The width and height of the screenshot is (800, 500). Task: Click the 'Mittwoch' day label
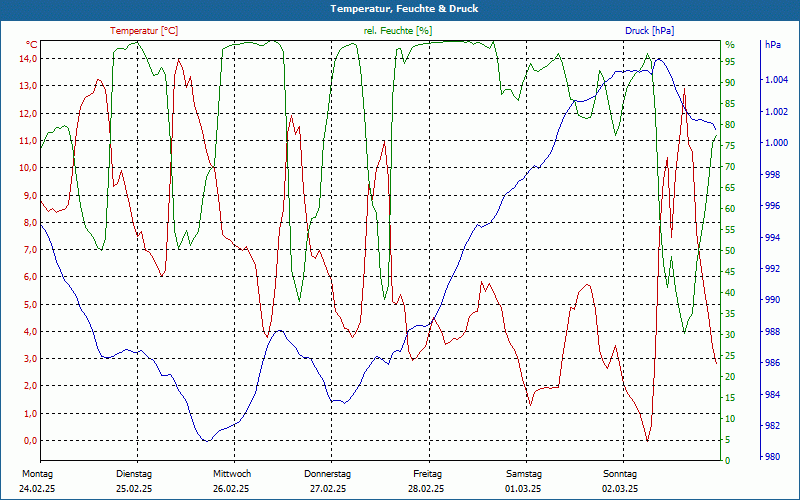[232, 474]
